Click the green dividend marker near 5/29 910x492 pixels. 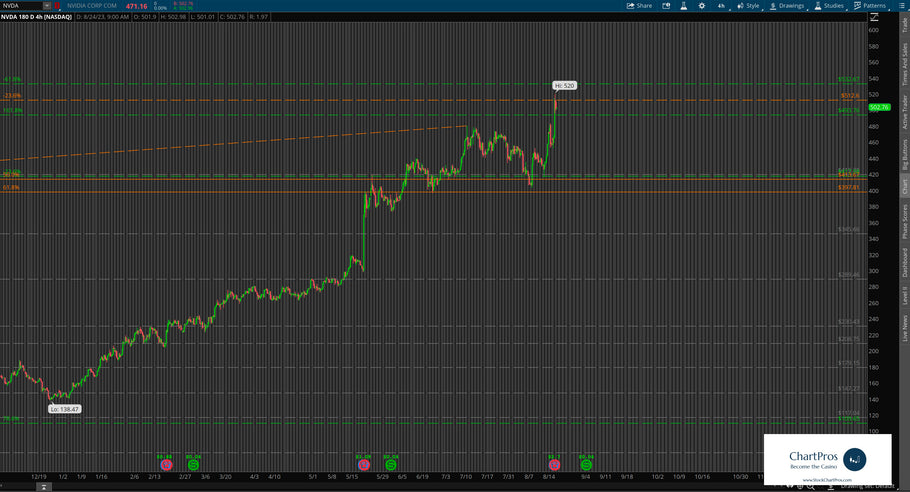[391, 465]
